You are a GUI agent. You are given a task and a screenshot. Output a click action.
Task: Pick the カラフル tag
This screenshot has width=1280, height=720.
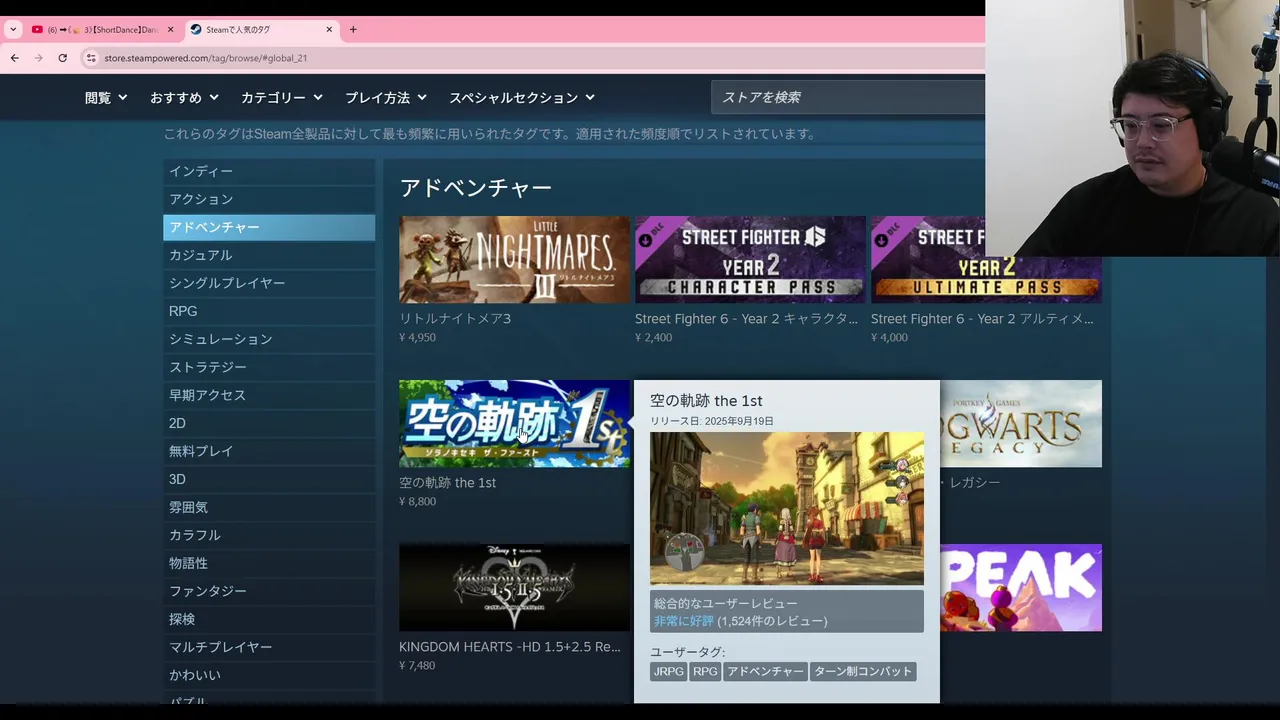click(269, 535)
